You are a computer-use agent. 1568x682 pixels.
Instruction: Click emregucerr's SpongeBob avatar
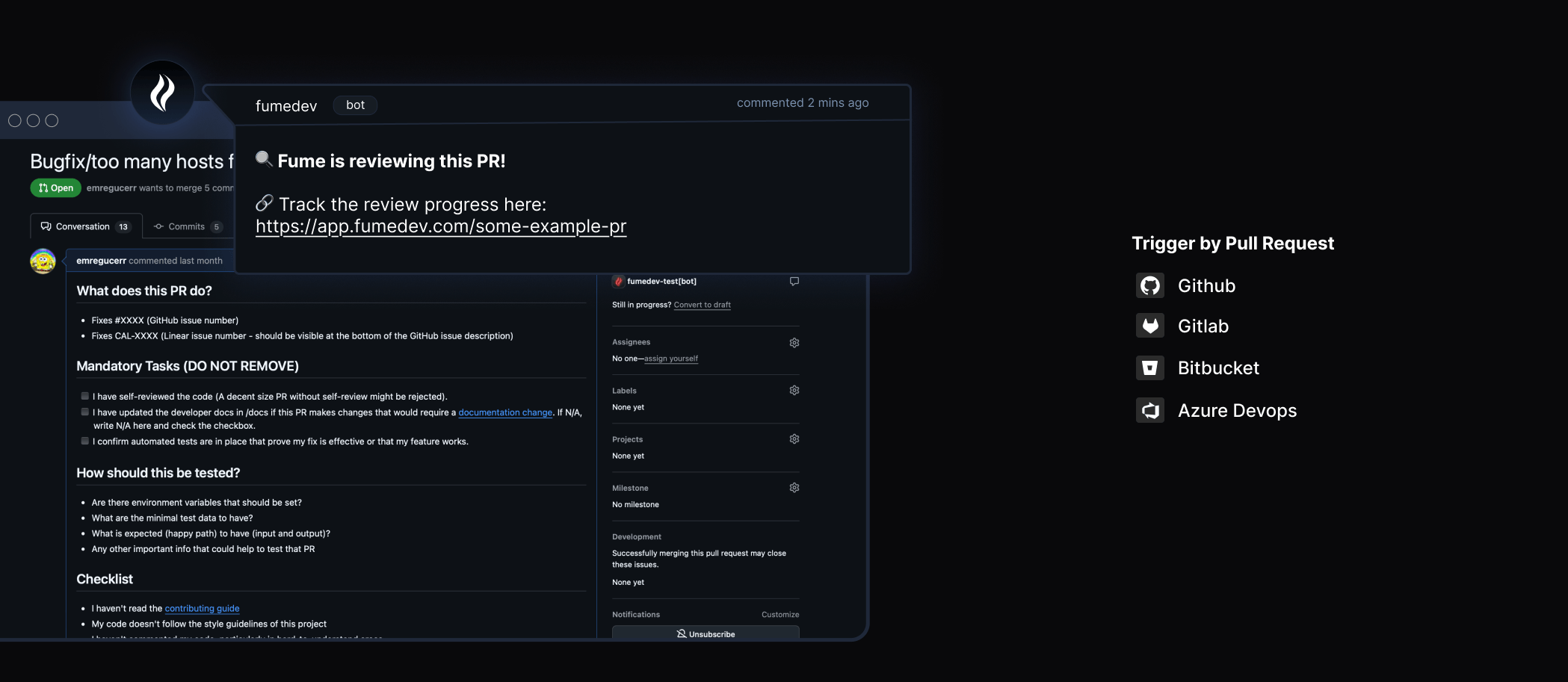[43, 261]
